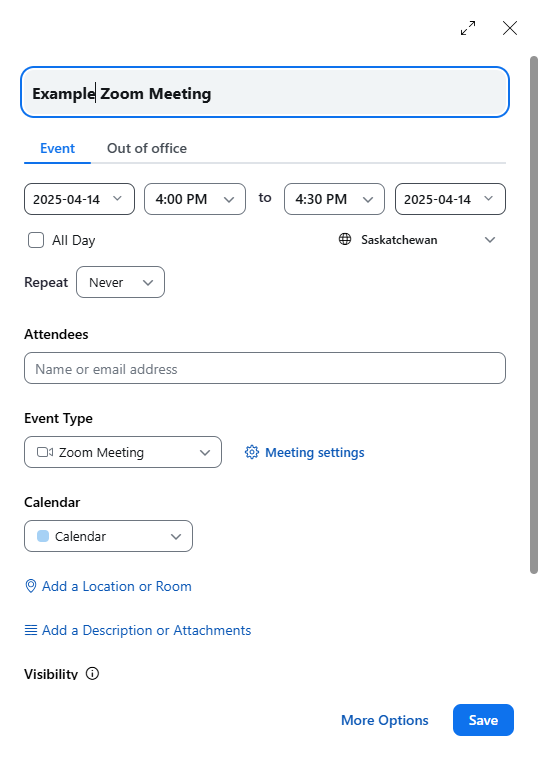Click the location pin icon
Screen dimensions: 538x760
pyautogui.click(x=31, y=586)
